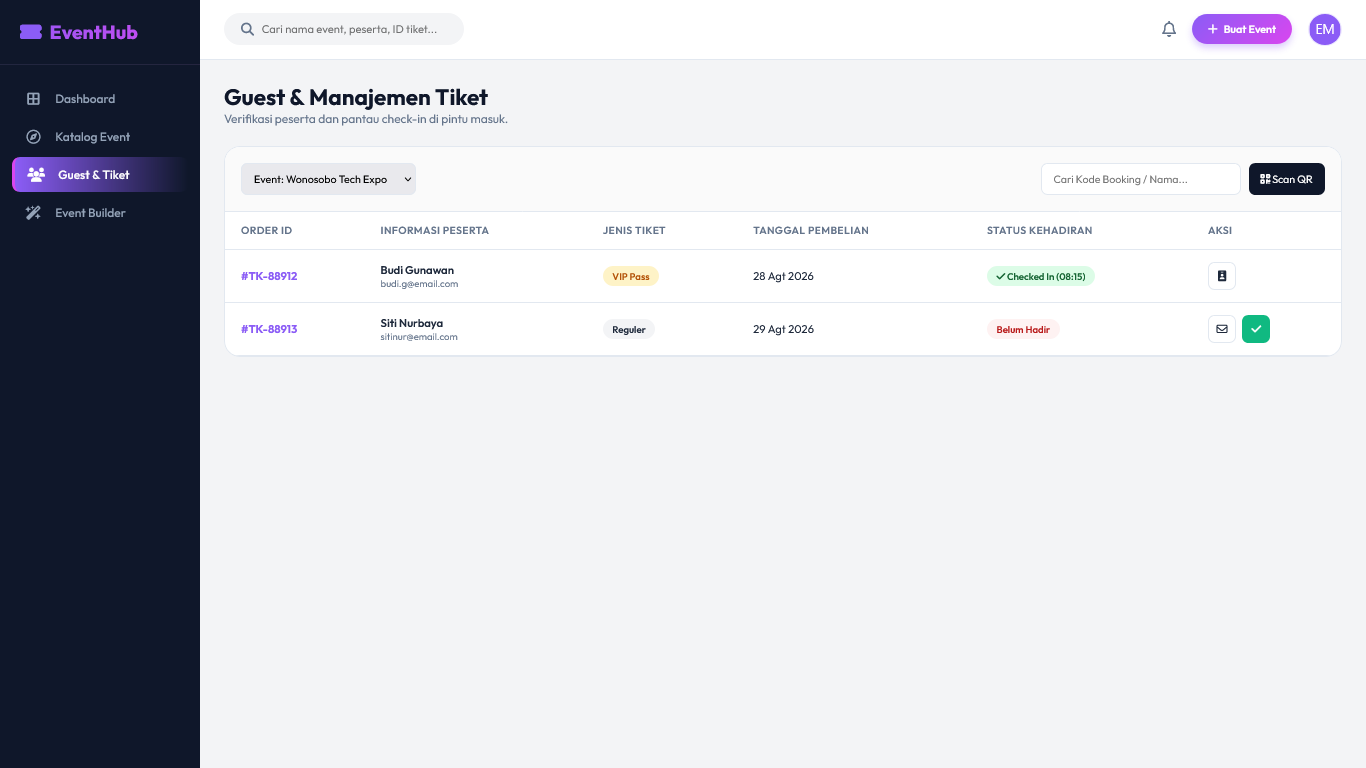Open order #TK-88912 link
The width and height of the screenshot is (1366, 768).
coord(269,276)
